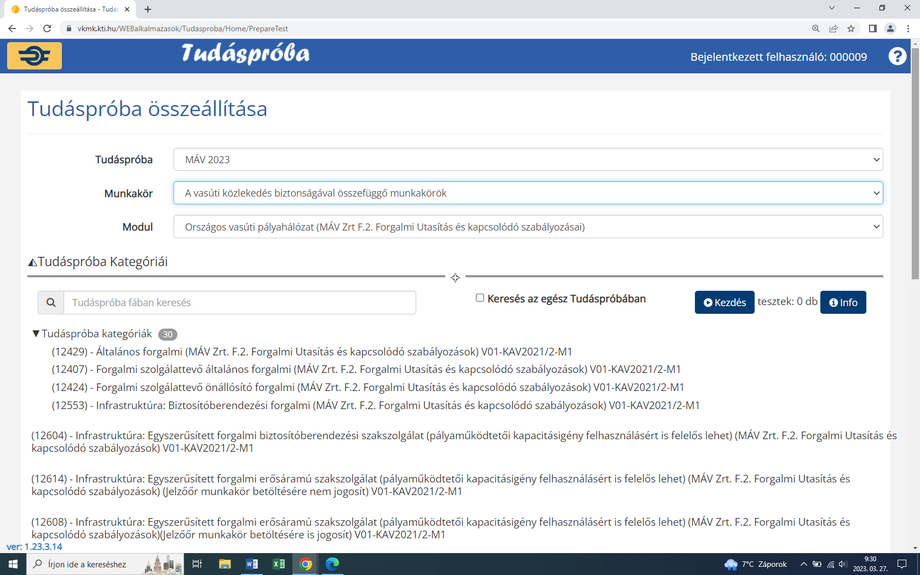Click the site lock icon in address bar
The image size is (920, 575).
[x=69, y=28]
